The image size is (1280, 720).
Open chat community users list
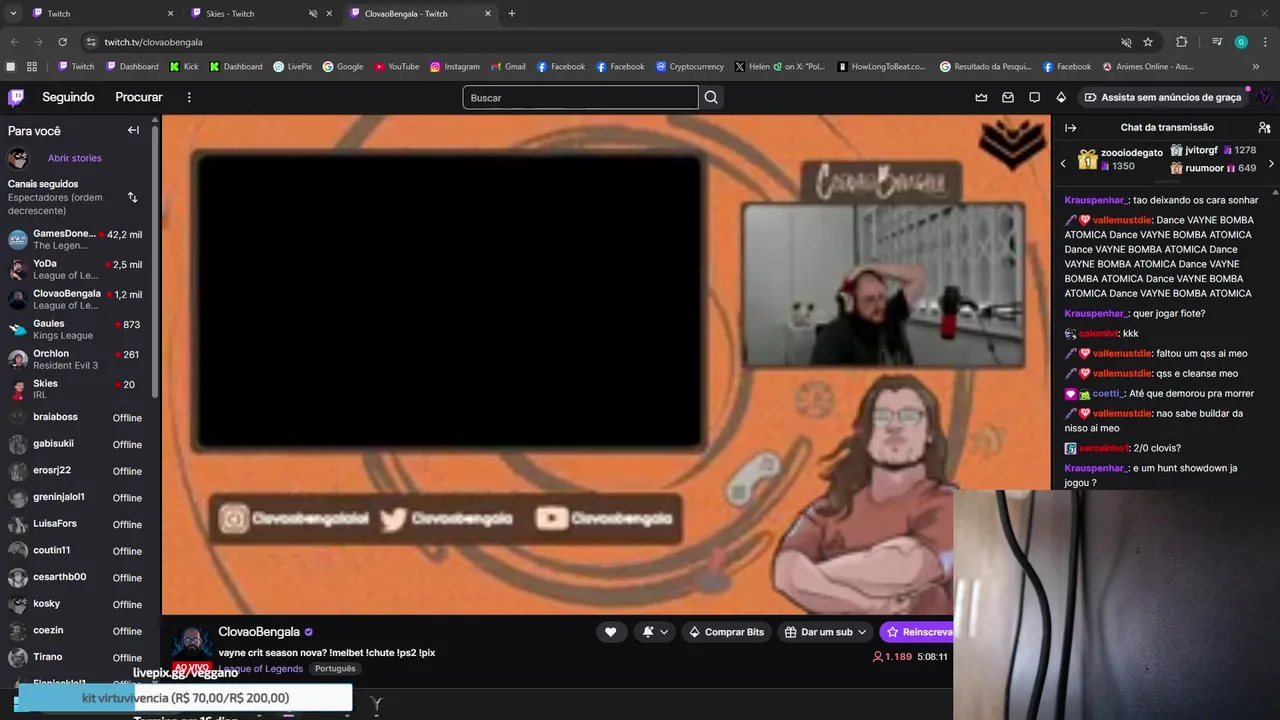pyautogui.click(x=1264, y=127)
